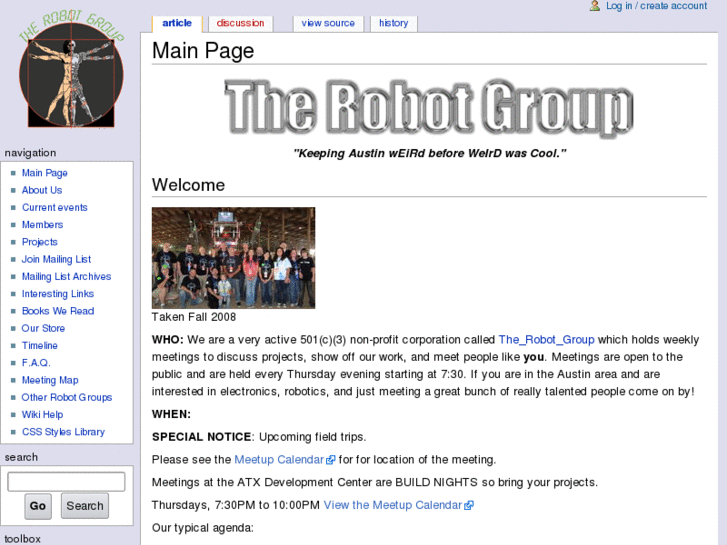Click the Welcome section heading
727x545 pixels.
[188, 185]
